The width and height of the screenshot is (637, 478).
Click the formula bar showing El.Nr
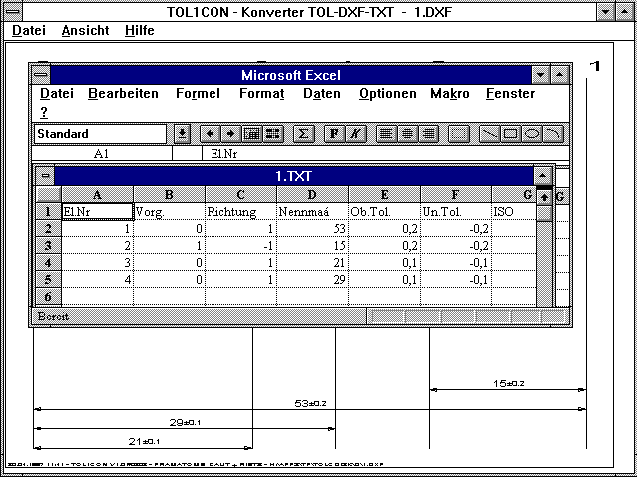pos(385,154)
